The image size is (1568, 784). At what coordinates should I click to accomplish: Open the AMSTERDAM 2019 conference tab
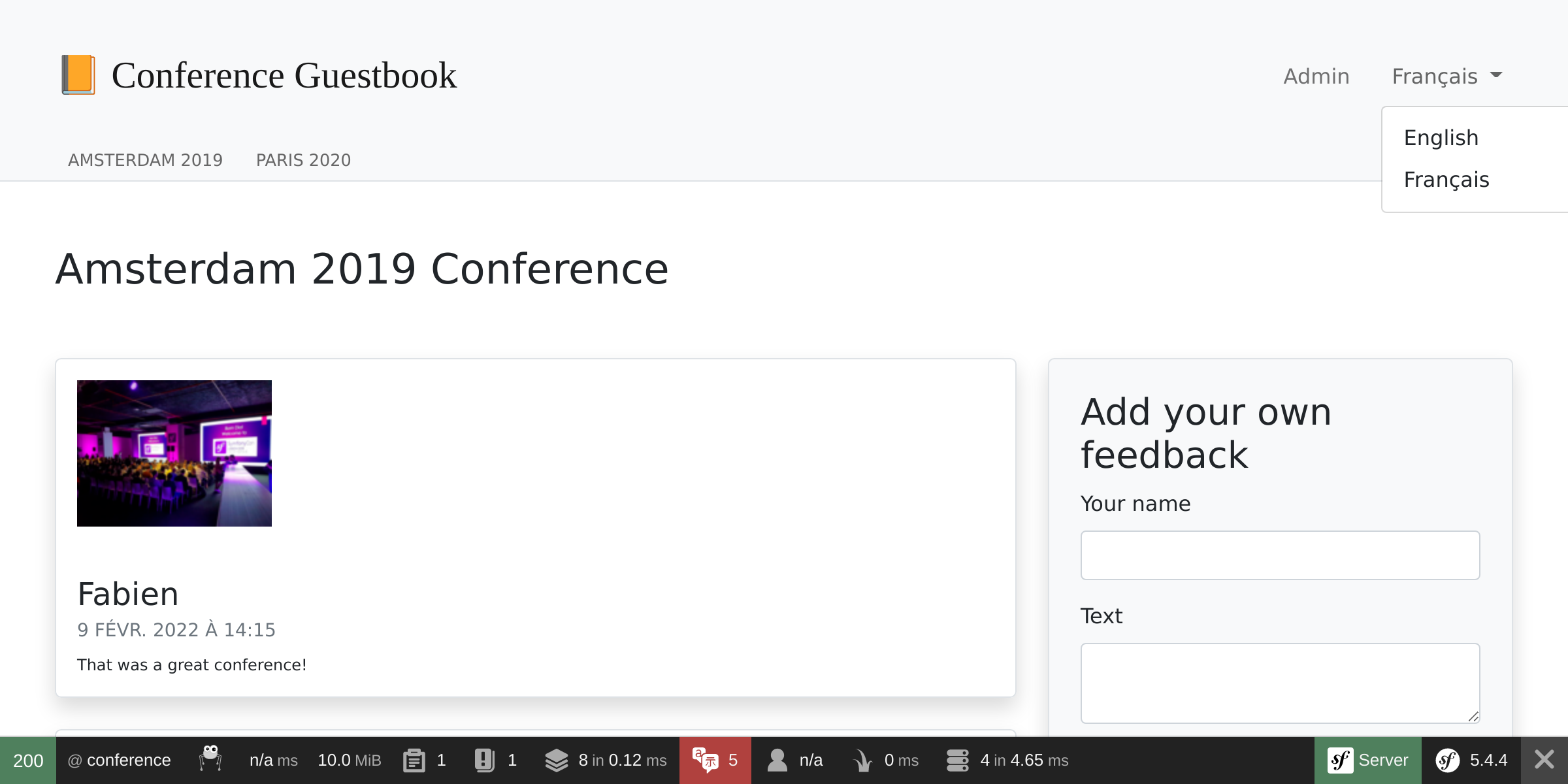pyautogui.click(x=145, y=160)
